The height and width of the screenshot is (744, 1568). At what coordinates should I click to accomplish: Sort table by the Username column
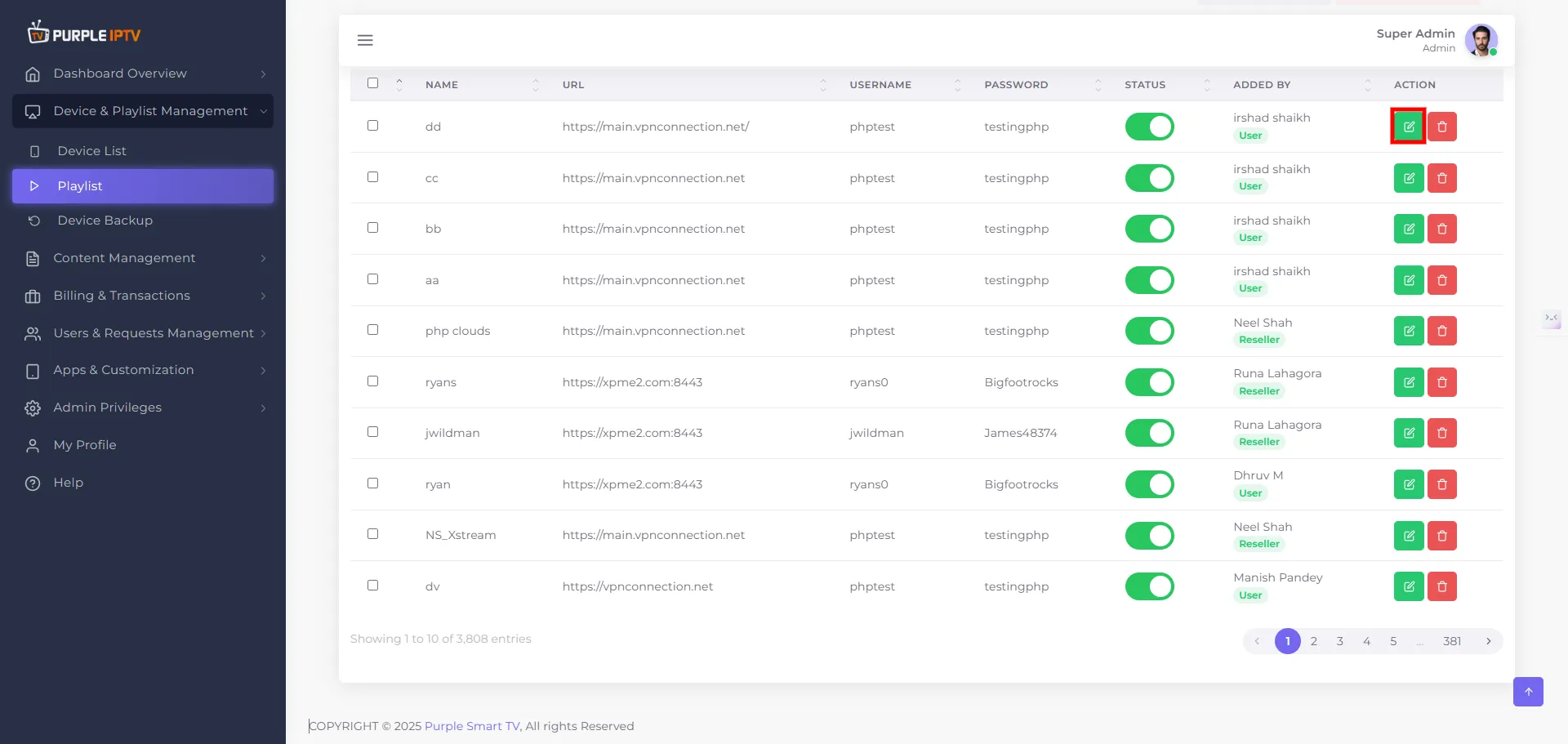coord(905,85)
